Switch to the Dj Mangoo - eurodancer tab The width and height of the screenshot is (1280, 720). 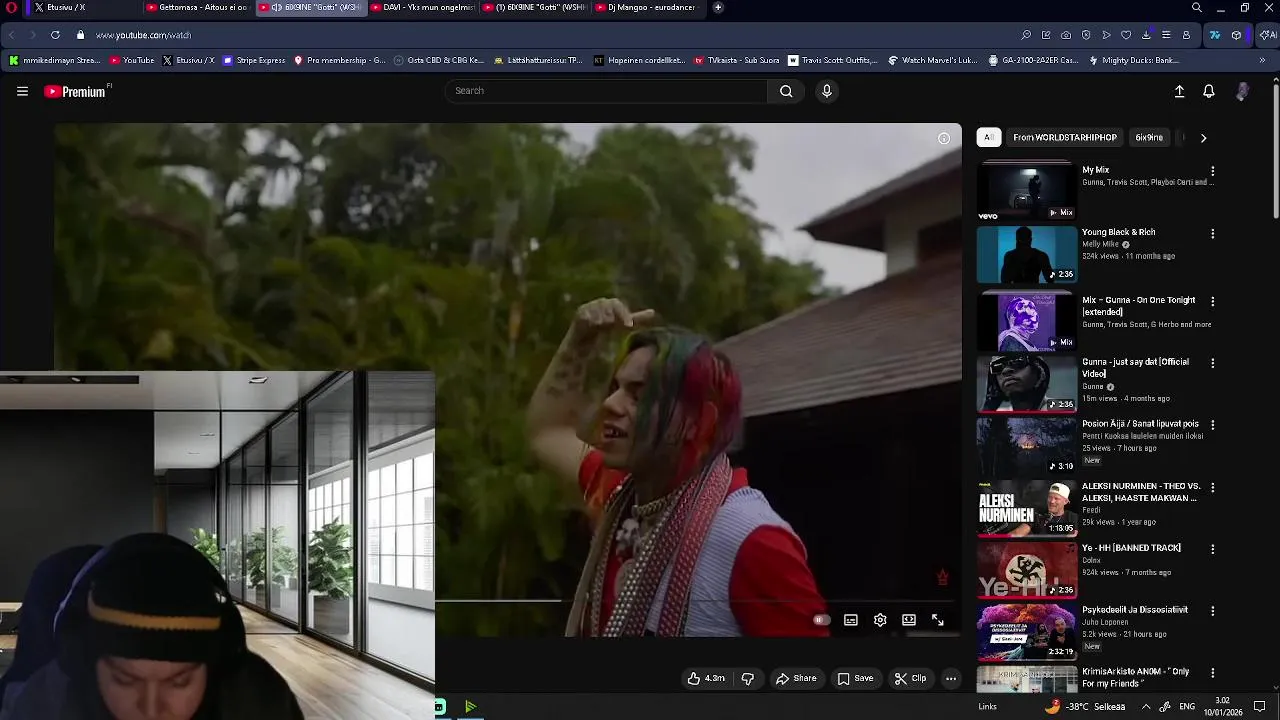point(650,7)
